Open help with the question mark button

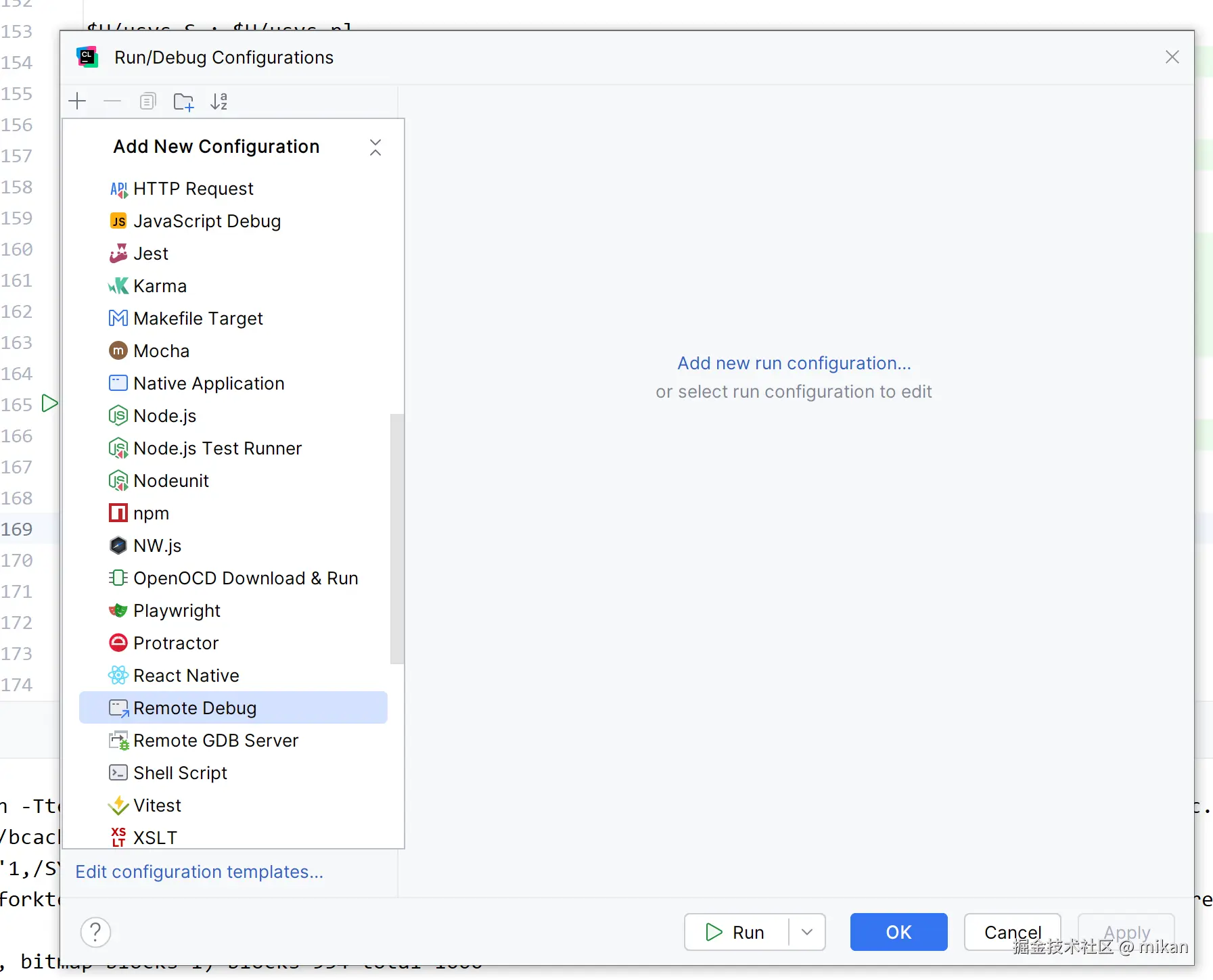tap(96, 932)
